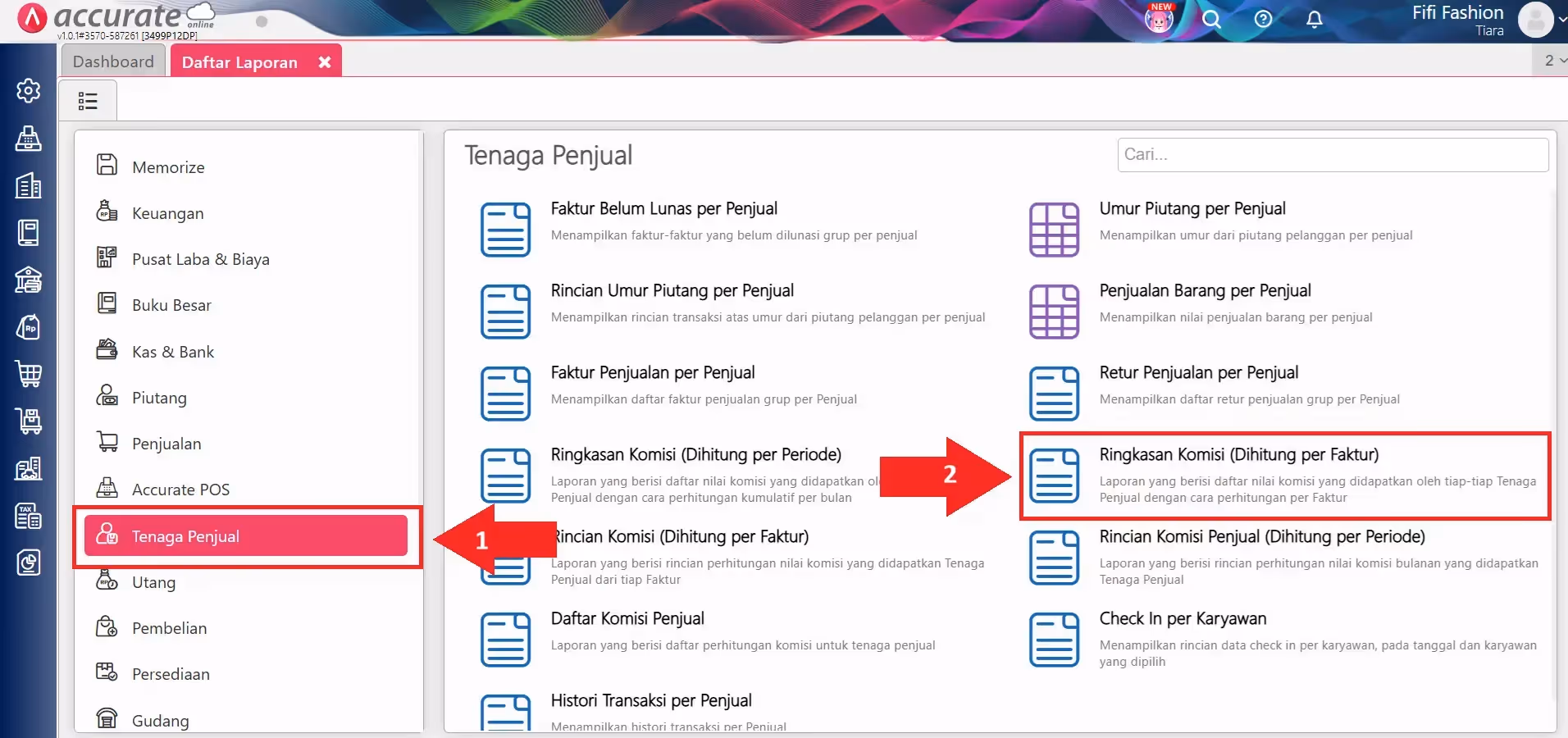
Task: Open Faktur Belum Lunas per Penjual report
Action: (664, 208)
